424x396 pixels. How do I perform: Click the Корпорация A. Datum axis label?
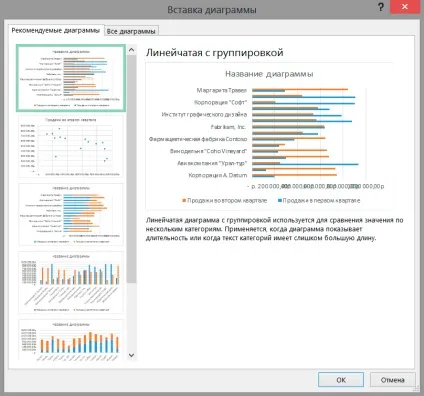tap(218, 175)
